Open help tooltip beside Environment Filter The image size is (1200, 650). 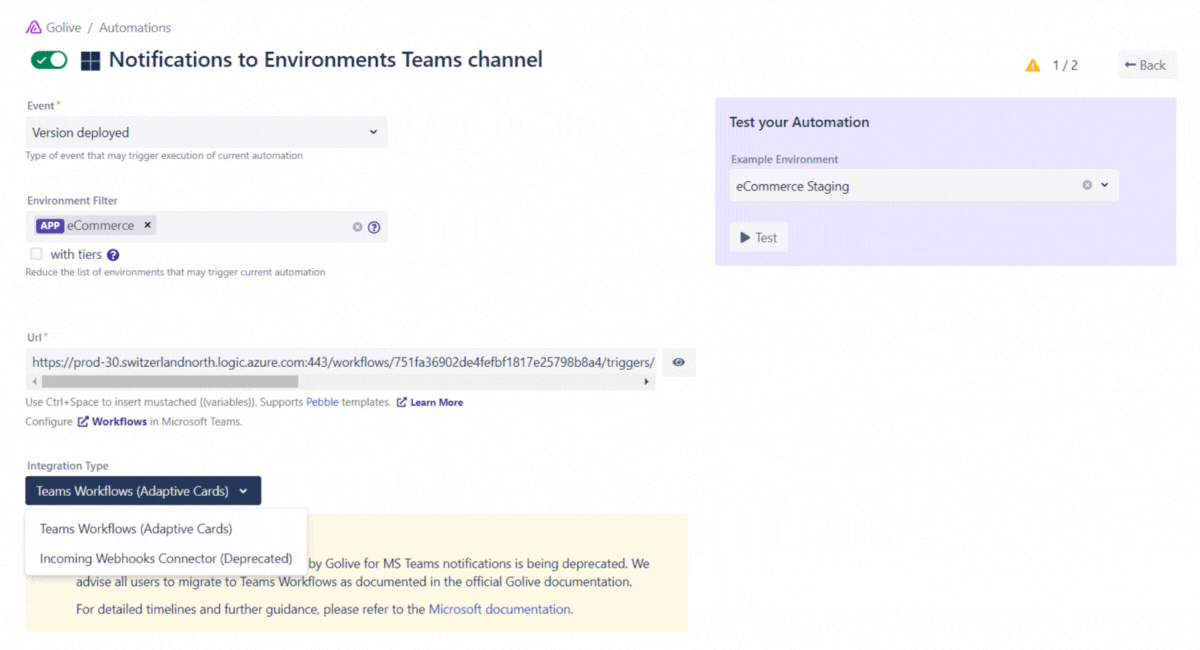click(x=374, y=227)
